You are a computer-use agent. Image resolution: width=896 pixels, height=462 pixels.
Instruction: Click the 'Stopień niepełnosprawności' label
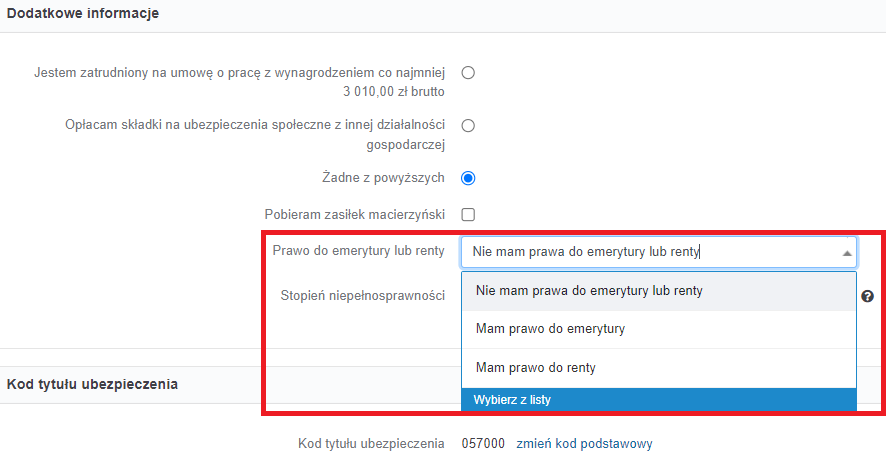(x=362, y=296)
